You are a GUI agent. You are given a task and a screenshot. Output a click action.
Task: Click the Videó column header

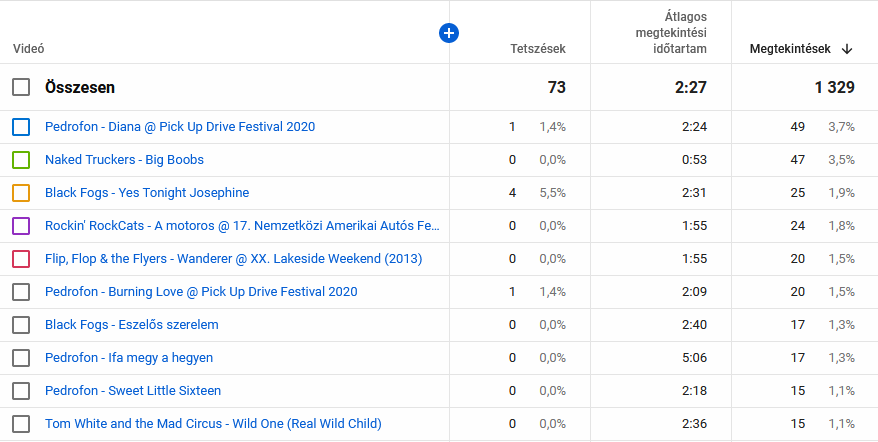click(28, 49)
